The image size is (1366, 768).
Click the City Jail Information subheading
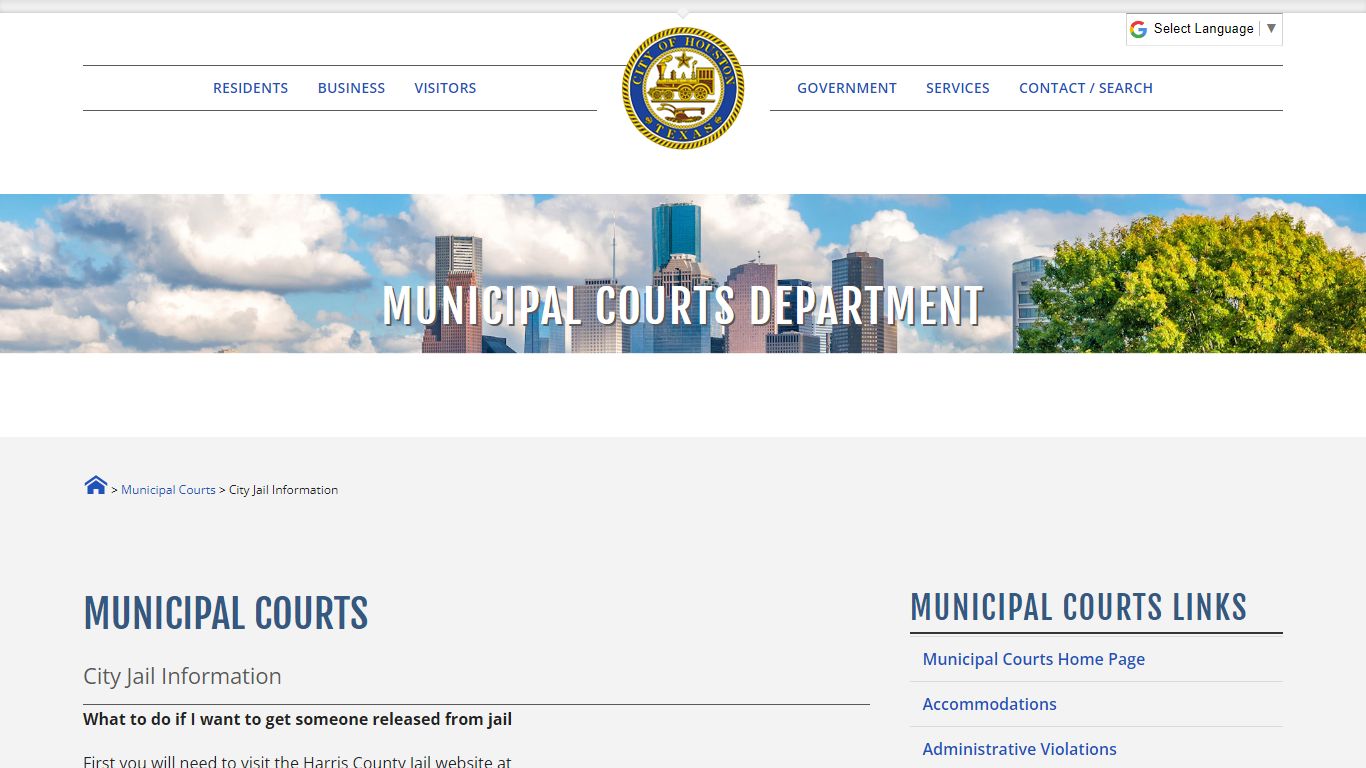pos(182,676)
